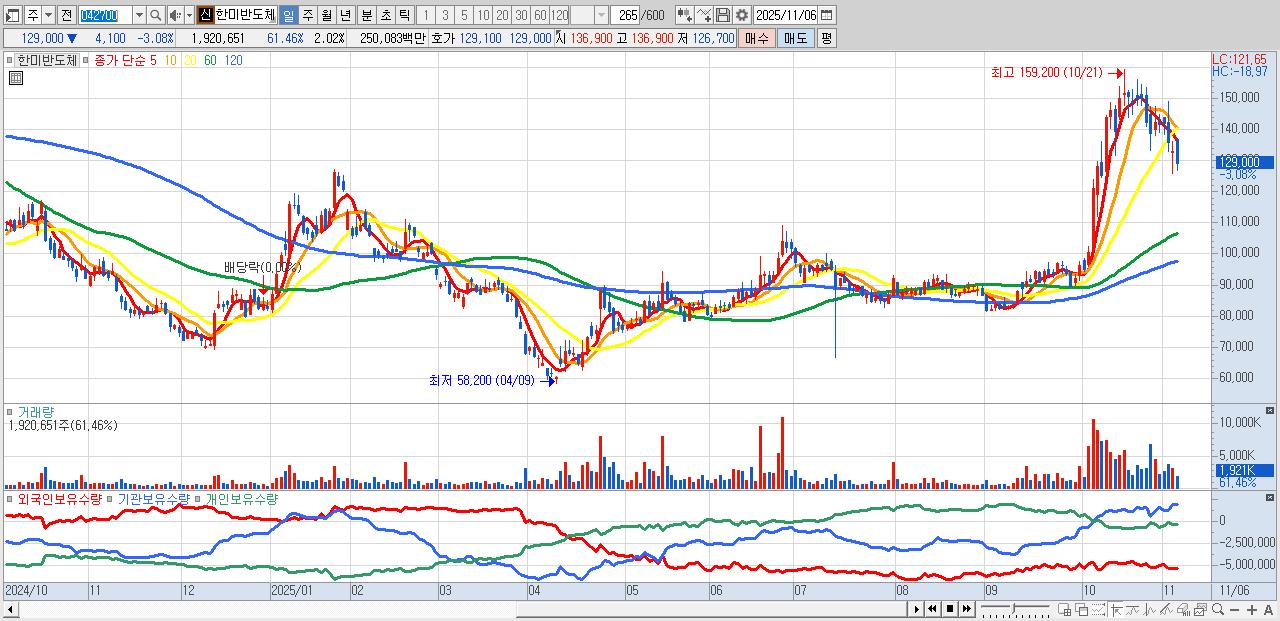1280x621 pixels.
Task: Click the 매수 buy button
Action: tap(757, 38)
